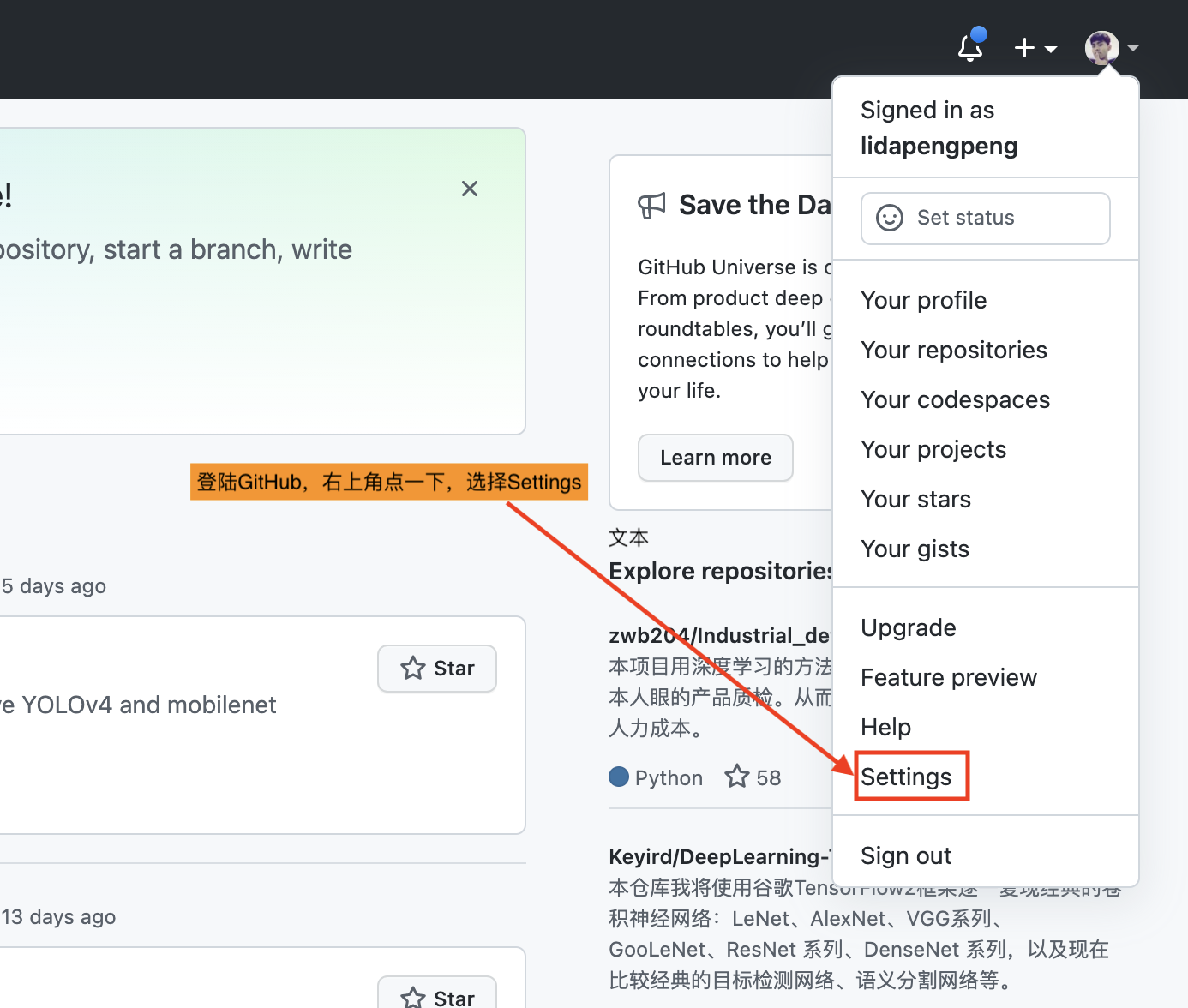This screenshot has height=1008, width=1188.
Task: Open Your stars
Action: tap(916, 499)
